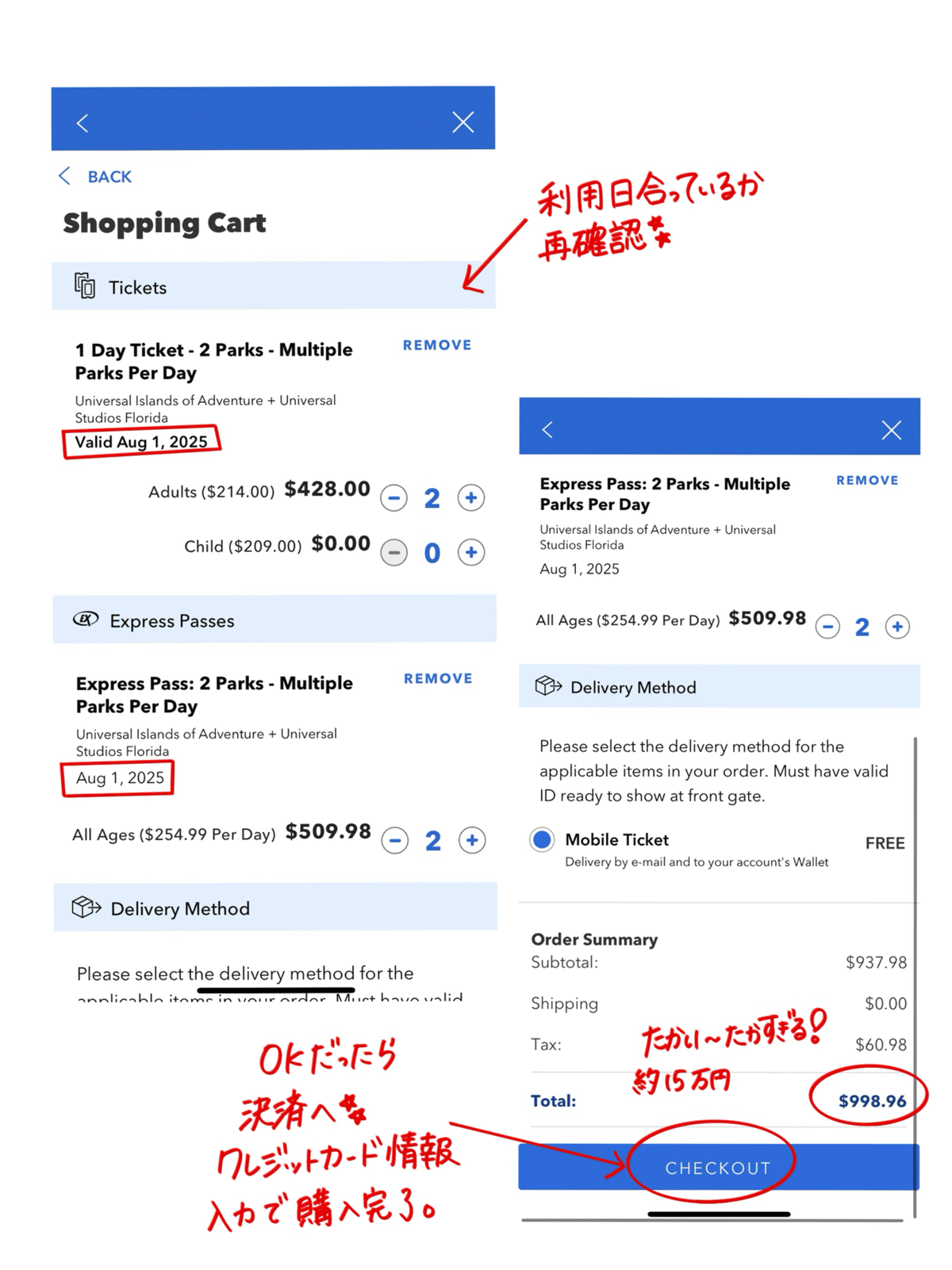Increase Adults ticket quantity with plus
Screen dimensions: 952x1270
[471, 497]
